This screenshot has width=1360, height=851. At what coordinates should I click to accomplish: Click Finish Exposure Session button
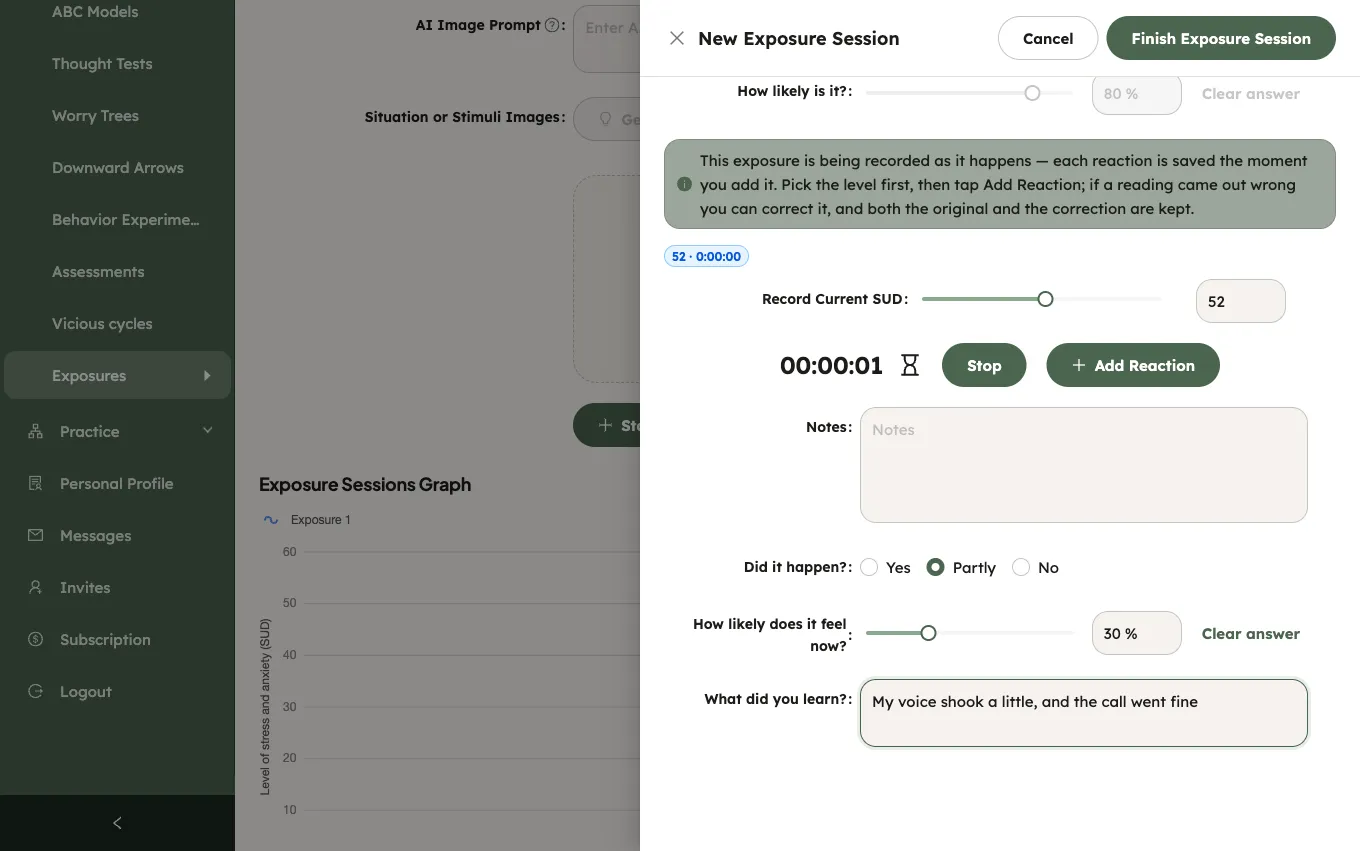(1221, 38)
